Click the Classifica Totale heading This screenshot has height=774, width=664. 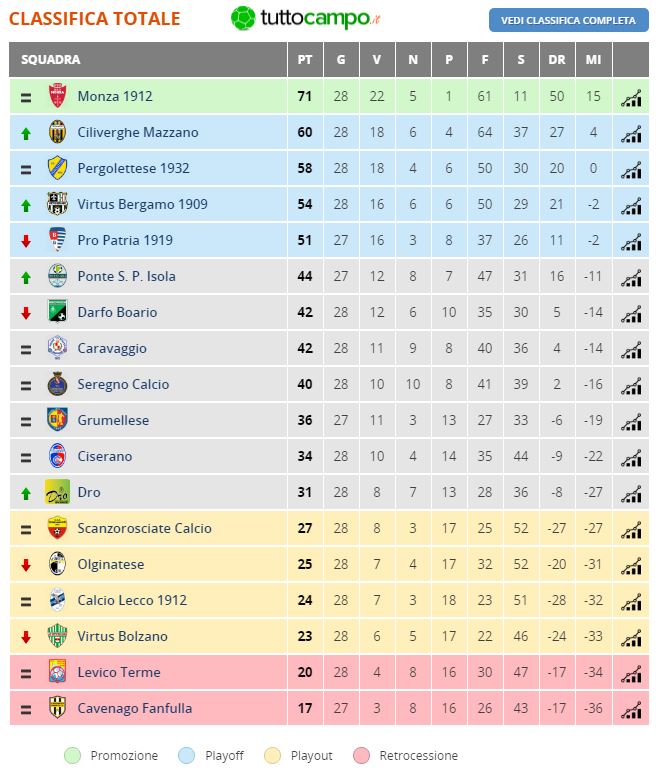tap(95, 19)
